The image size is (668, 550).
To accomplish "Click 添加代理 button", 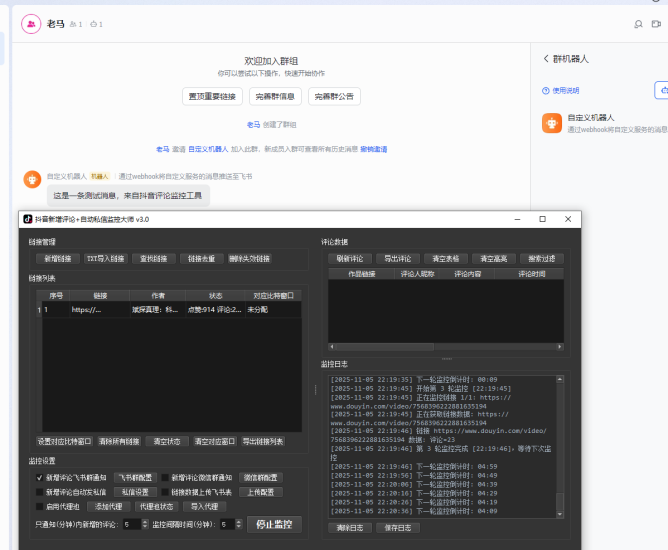I will [109, 507].
